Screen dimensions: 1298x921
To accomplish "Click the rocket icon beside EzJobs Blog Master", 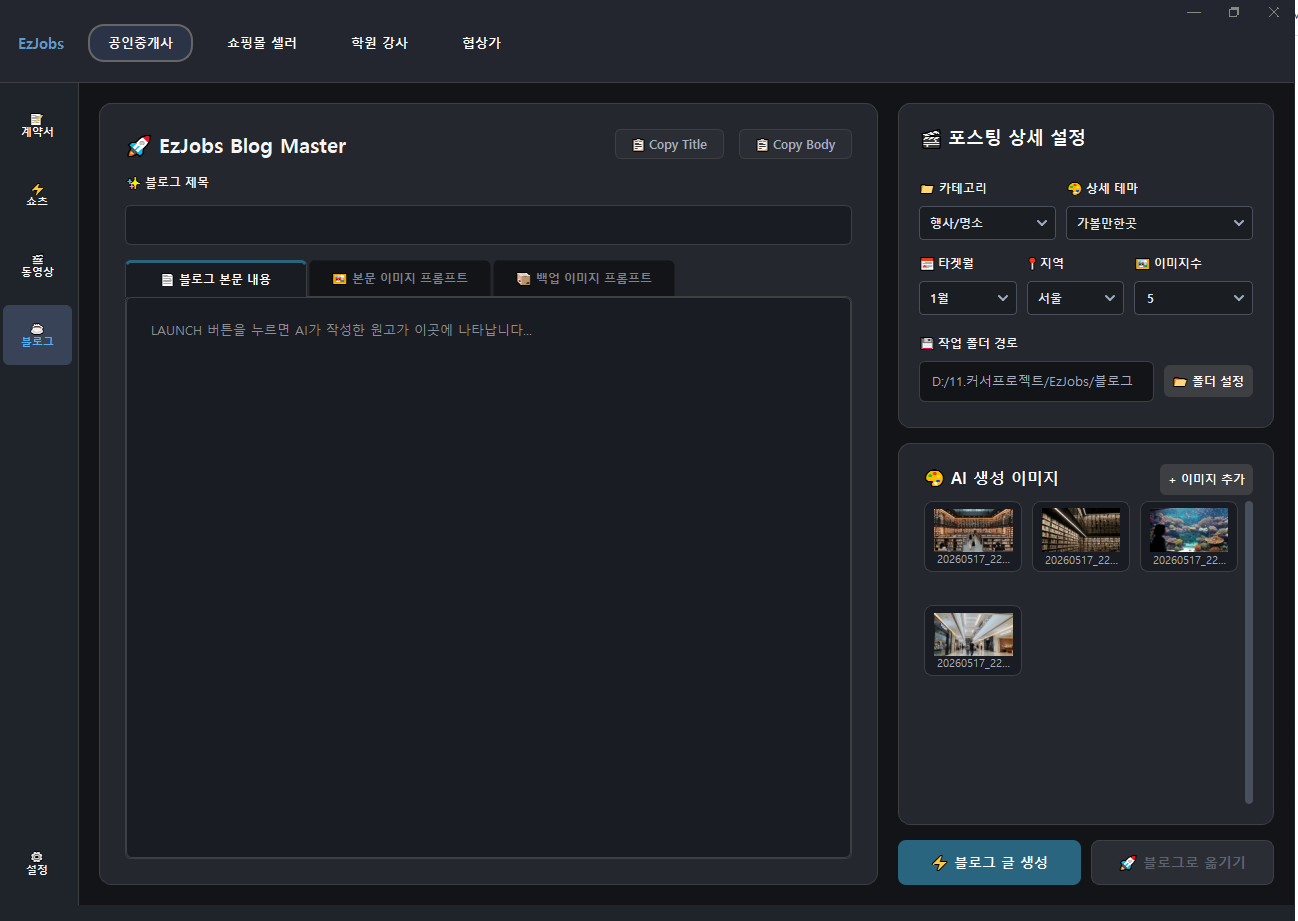I will (139, 146).
